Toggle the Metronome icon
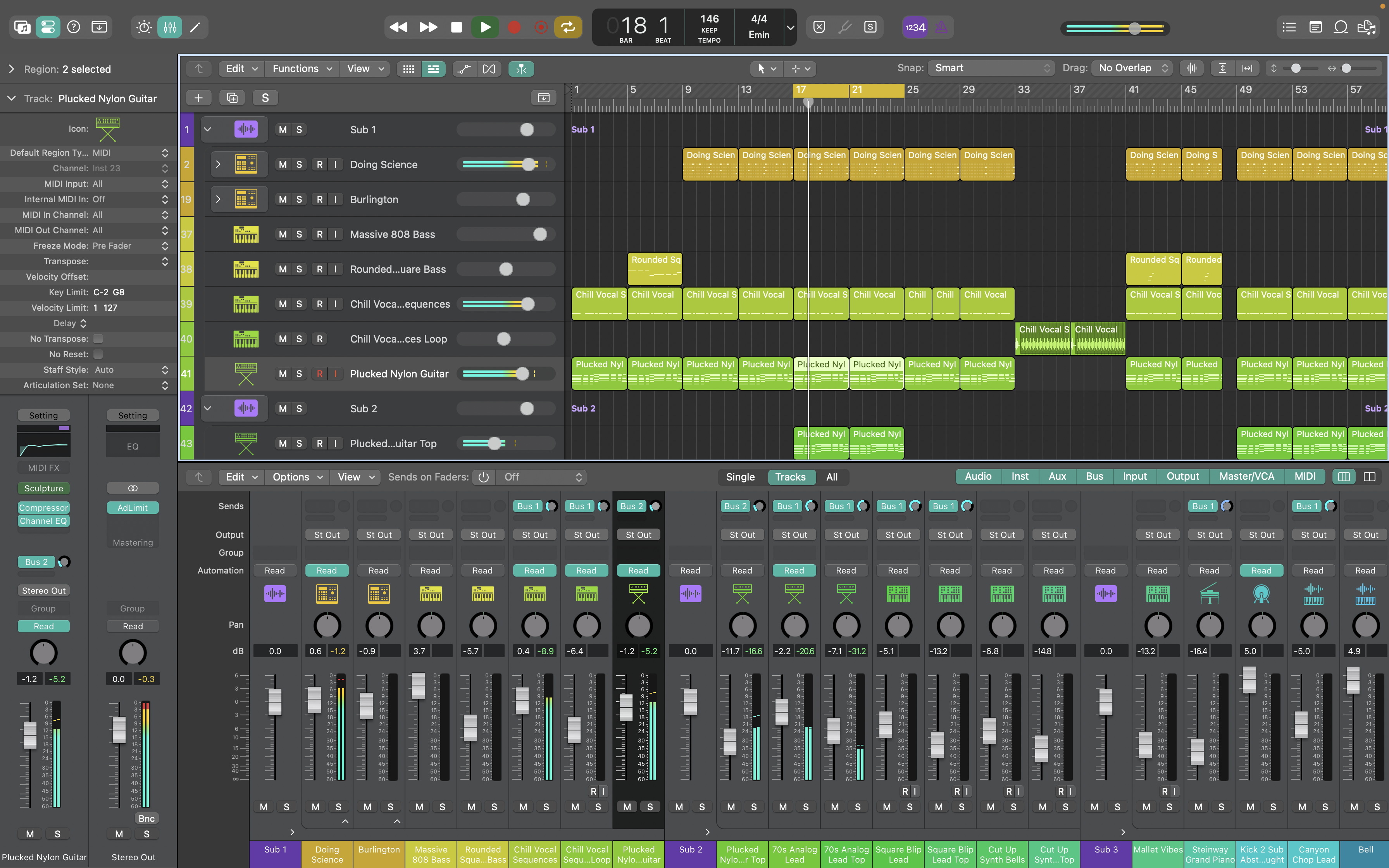1389x868 pixels. point(941,27)
